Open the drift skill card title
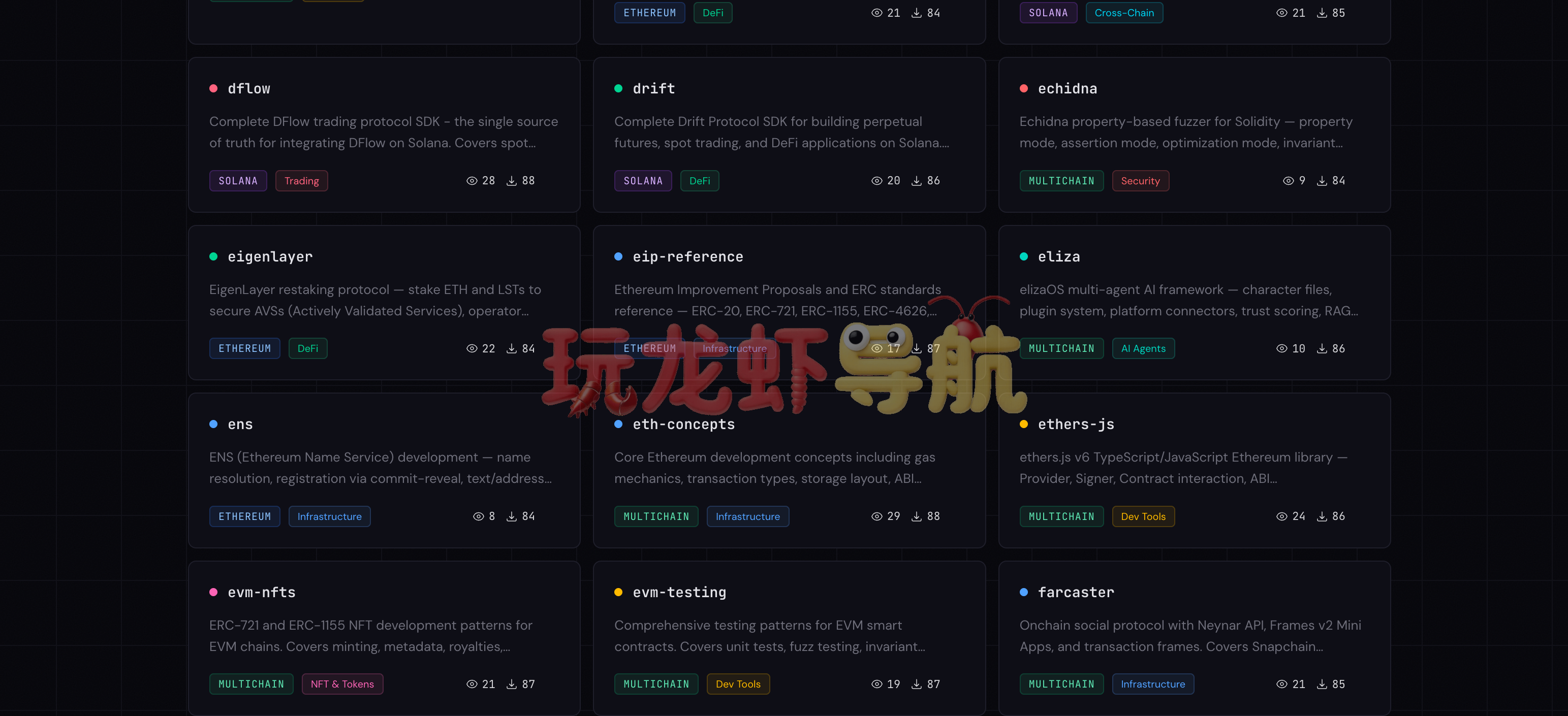Viewport: 1568px width, 716px height. click(x=654, y=89)
